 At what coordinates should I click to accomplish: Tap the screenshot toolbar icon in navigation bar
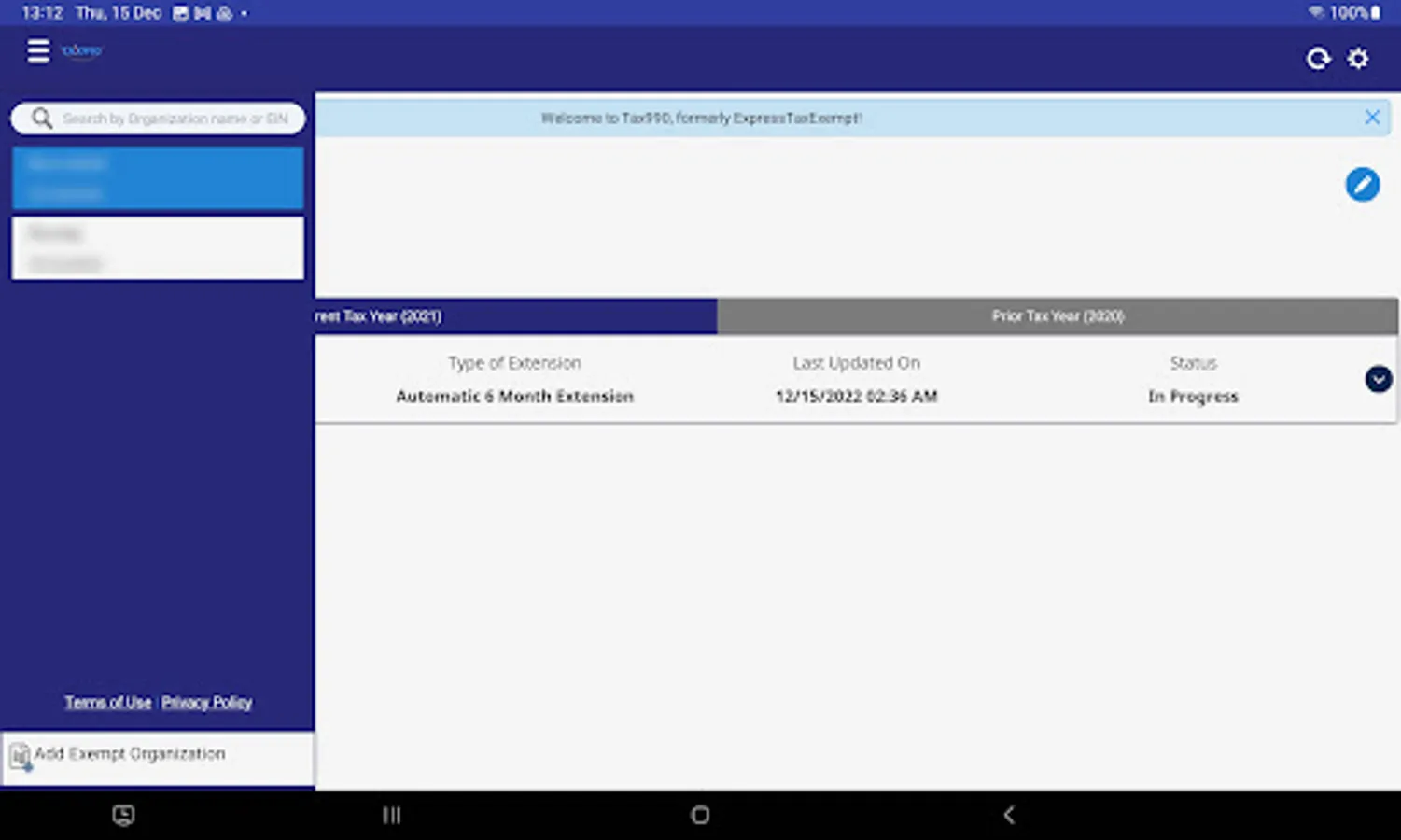tap(123, 815)
